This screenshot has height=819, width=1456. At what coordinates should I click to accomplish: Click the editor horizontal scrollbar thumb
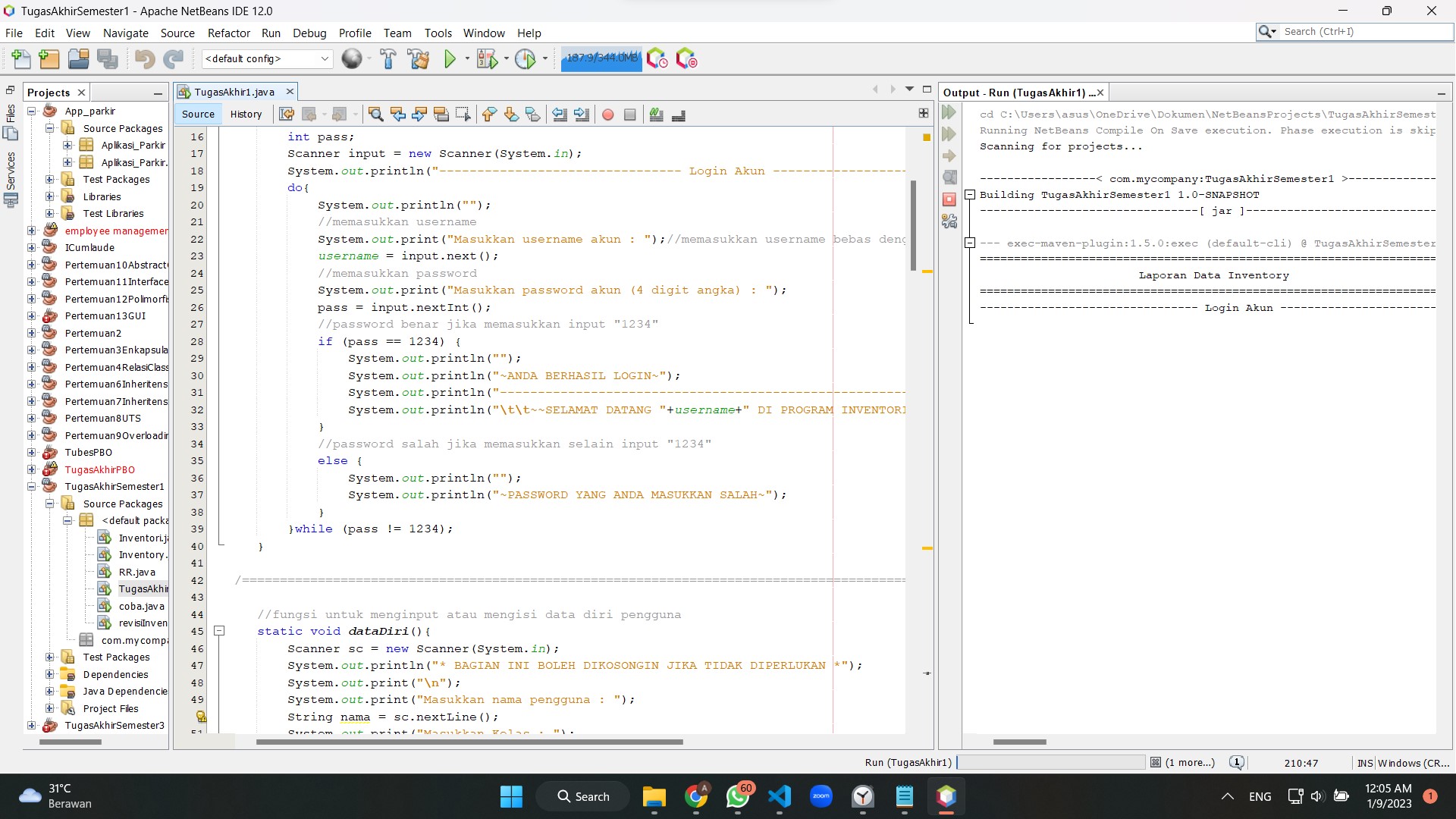pos(469,742)
